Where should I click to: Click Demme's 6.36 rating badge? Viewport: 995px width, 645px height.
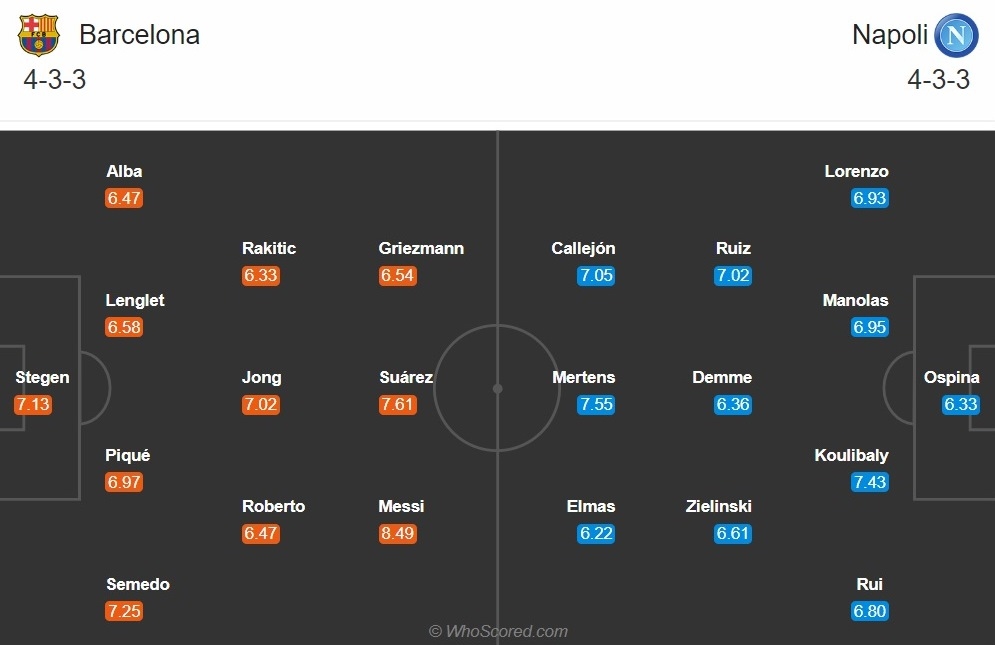pyautogui.click(x=733, y=404)
